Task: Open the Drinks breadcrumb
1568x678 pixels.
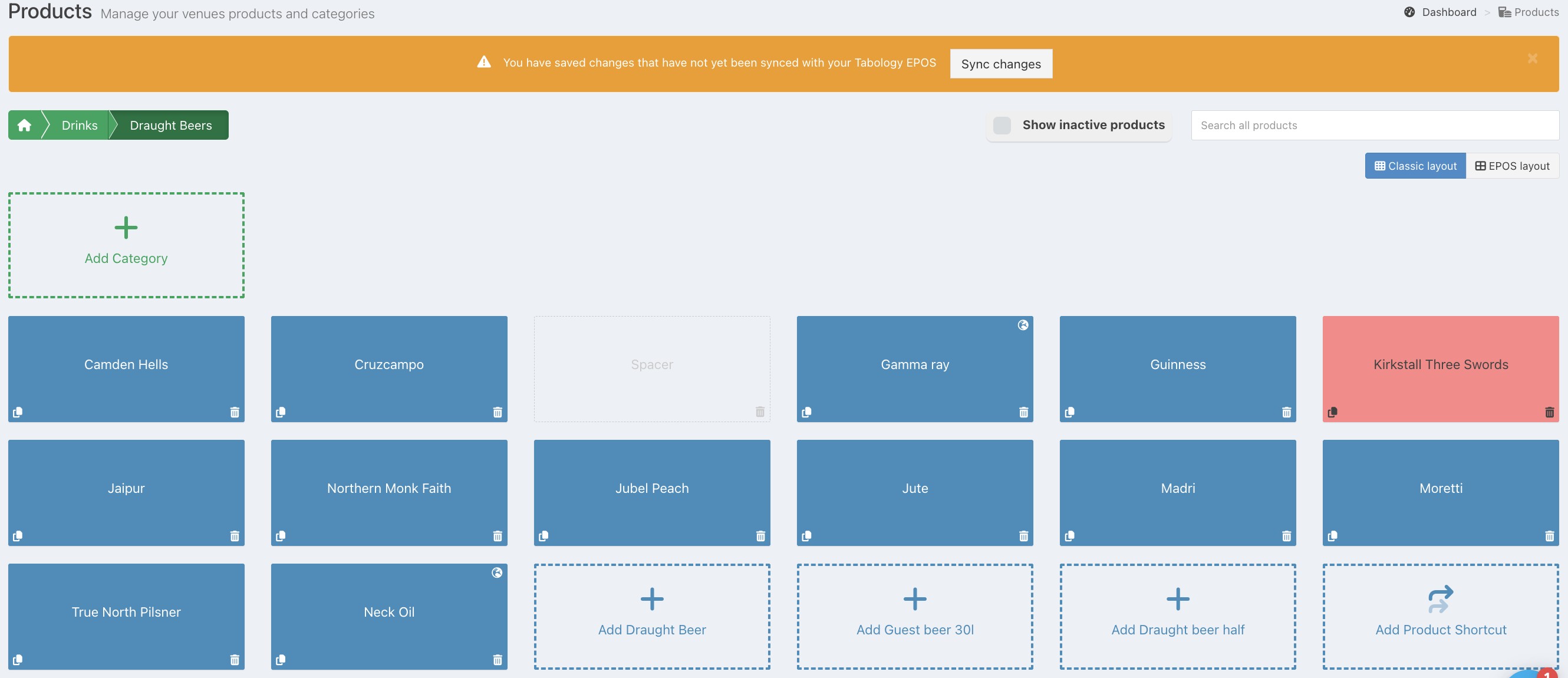Action: tap(80, 126)
